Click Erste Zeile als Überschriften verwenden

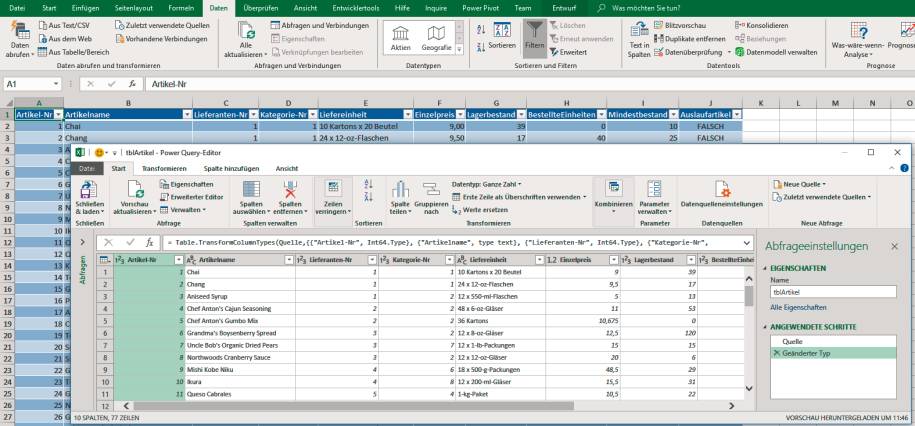tap(519, 197)
